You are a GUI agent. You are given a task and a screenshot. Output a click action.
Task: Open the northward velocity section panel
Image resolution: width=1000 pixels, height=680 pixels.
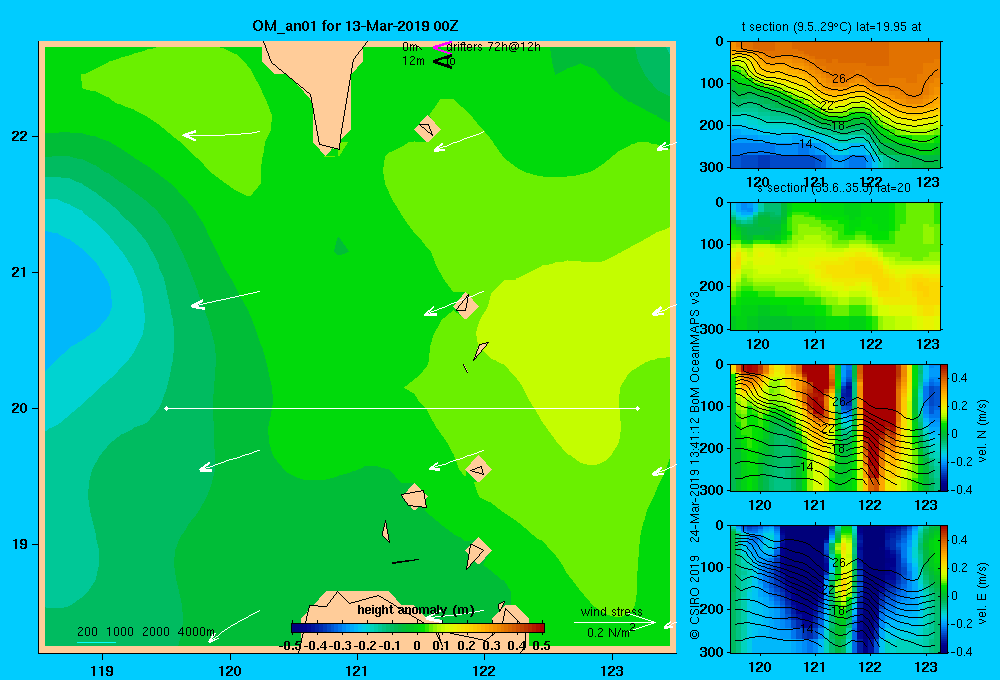click(835, 427)
